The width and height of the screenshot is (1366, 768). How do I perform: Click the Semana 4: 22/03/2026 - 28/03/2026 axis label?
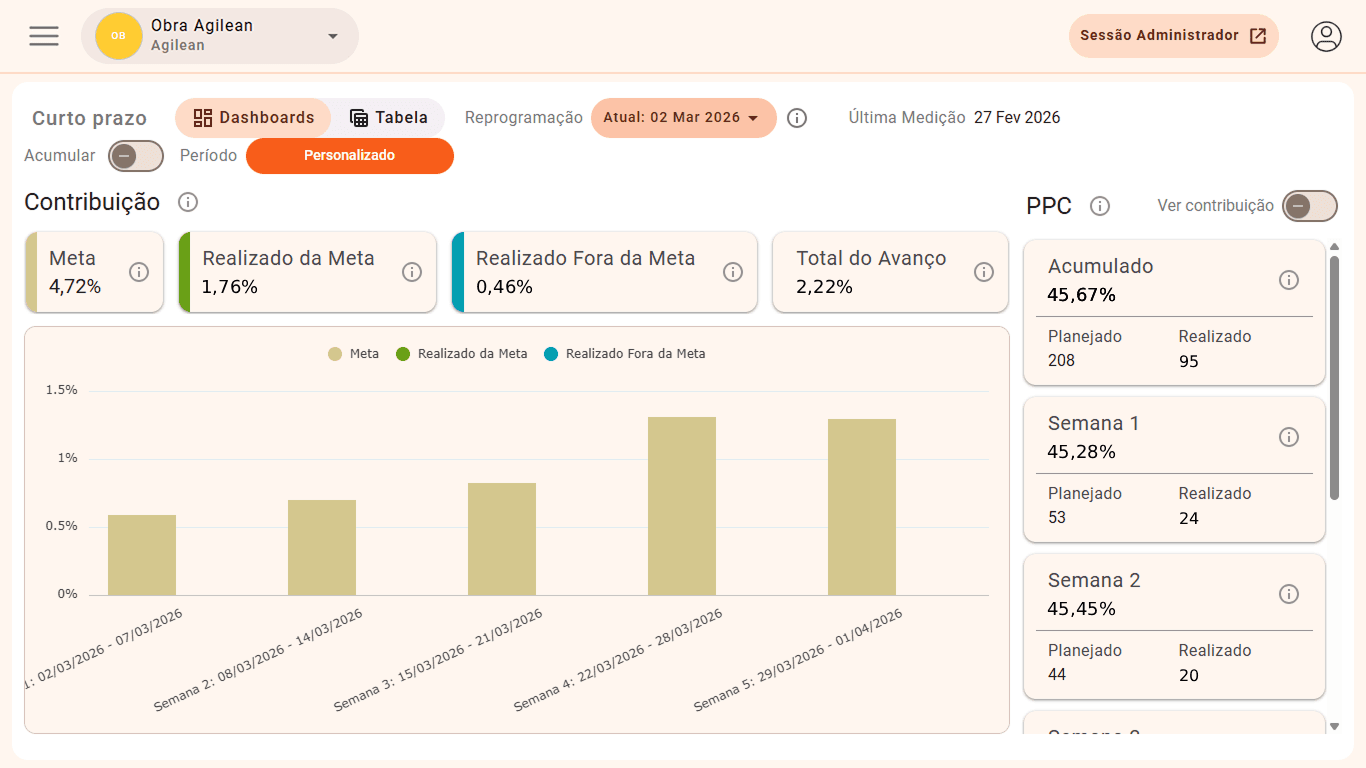click(x=618, y=660)
